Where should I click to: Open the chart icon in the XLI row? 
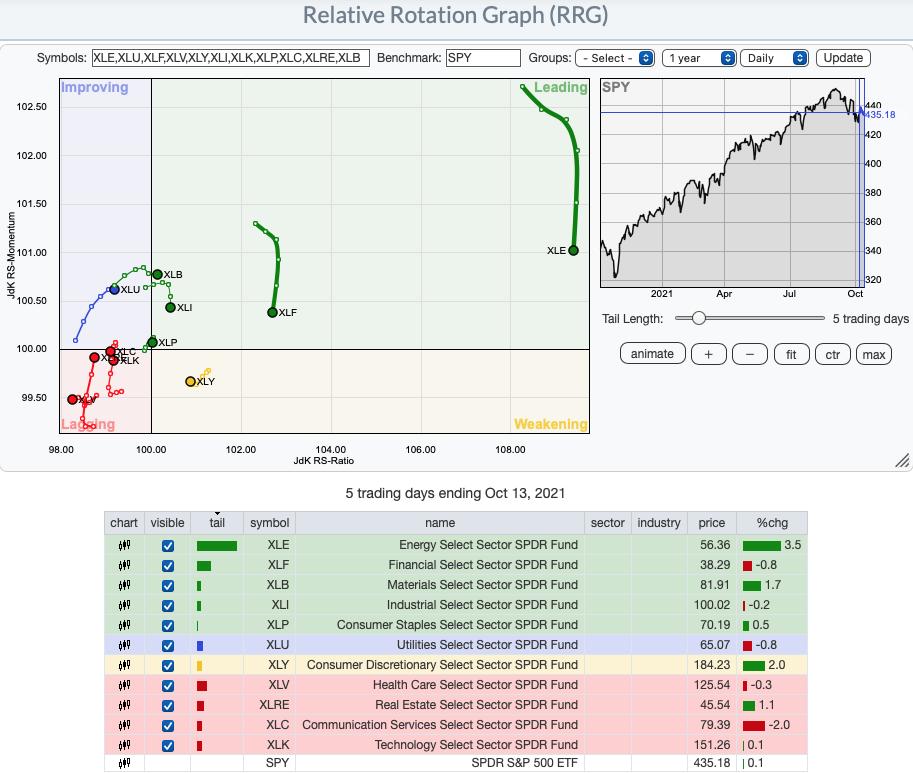124,605
